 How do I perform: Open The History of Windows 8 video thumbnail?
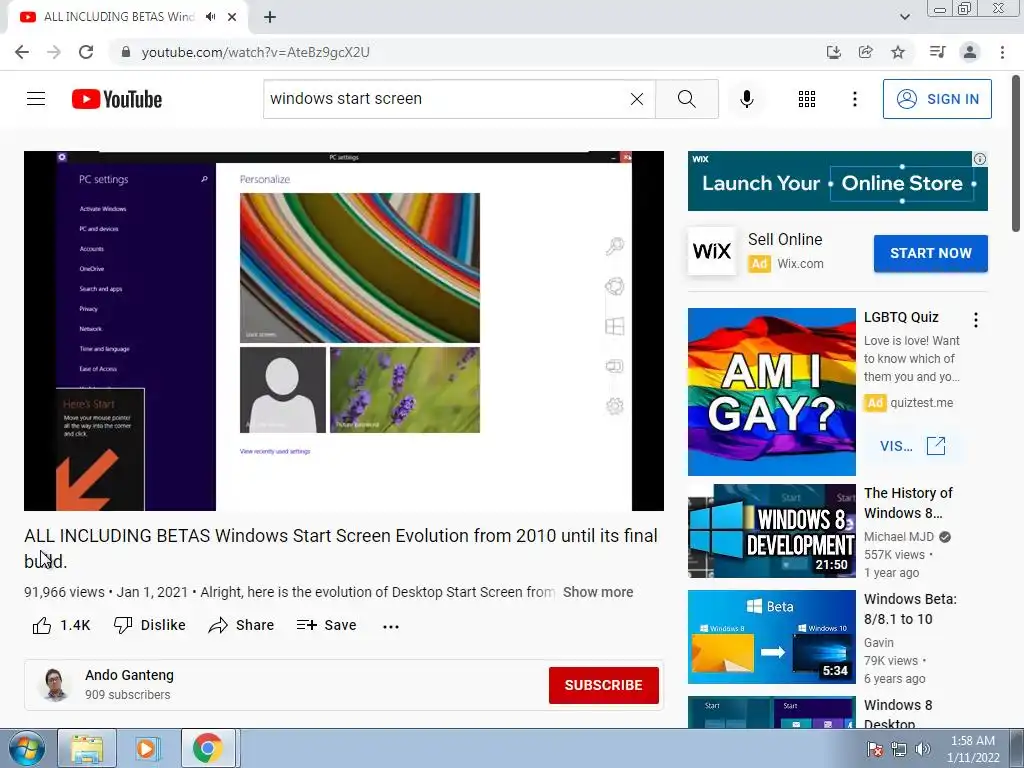(x=771, y=531)
